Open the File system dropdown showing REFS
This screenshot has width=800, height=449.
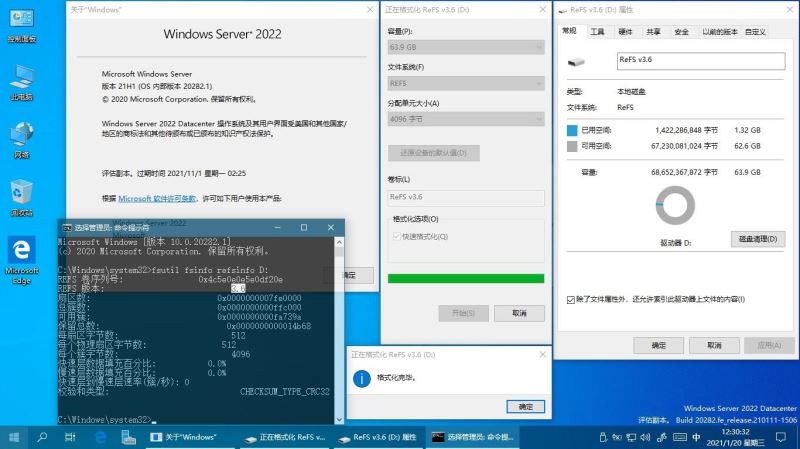pyautogui.click(x=466, y=83)
